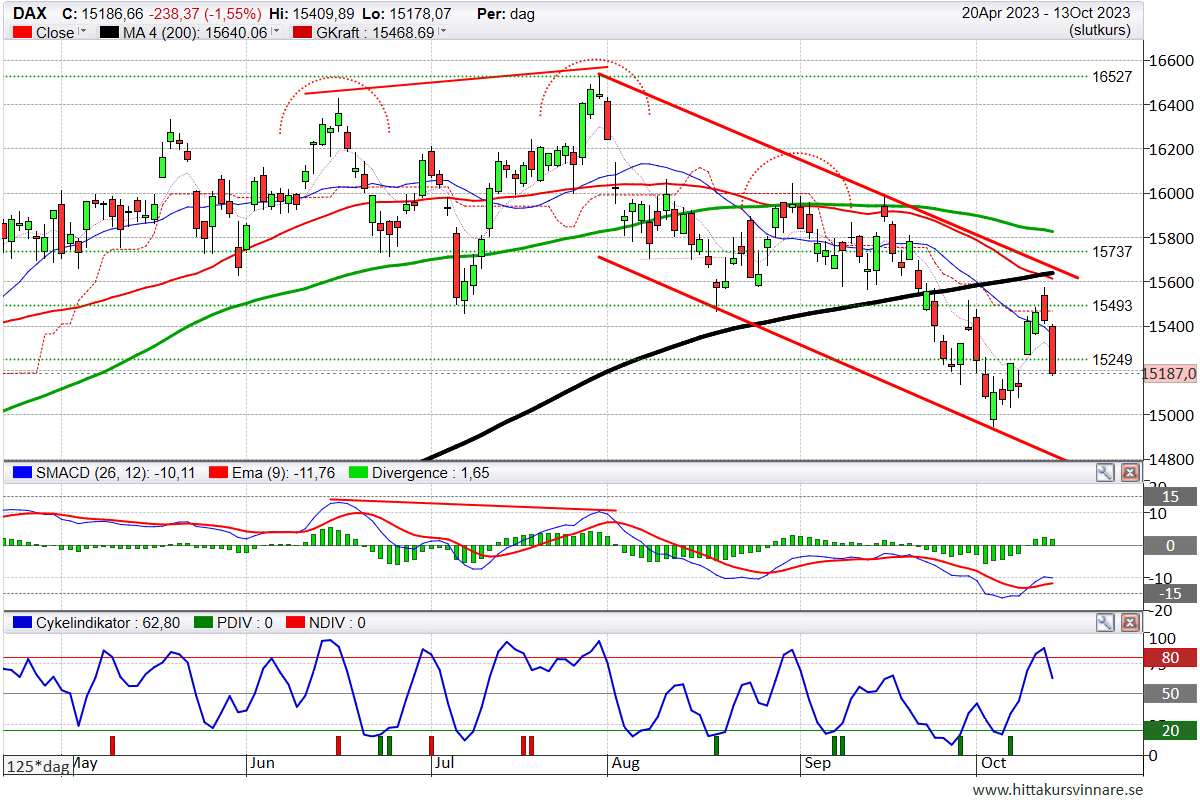This screenshot has height=800, width=1200.
Task: Expand the Close series dropdown arrow
Action: pyautogui.click(x=83, y=32)
